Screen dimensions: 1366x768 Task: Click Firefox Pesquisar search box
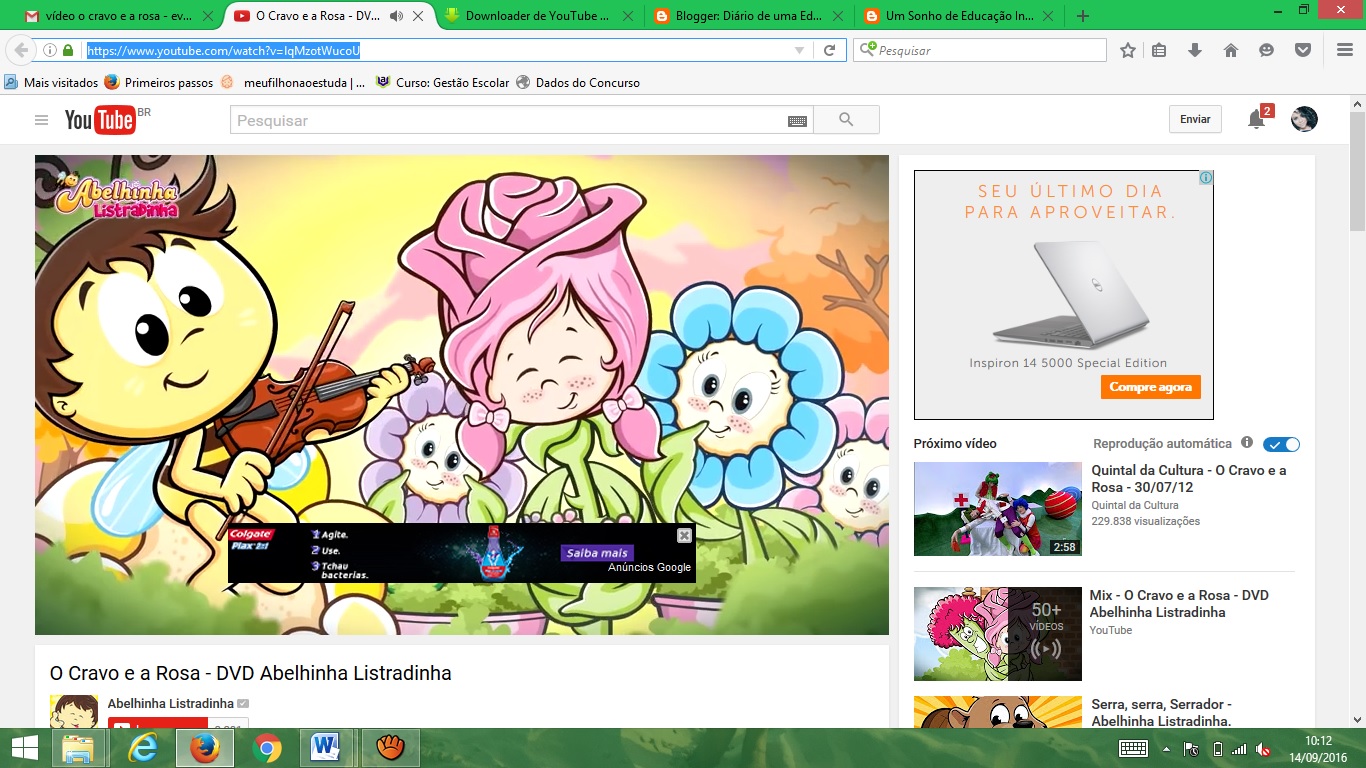click(981, 50)
